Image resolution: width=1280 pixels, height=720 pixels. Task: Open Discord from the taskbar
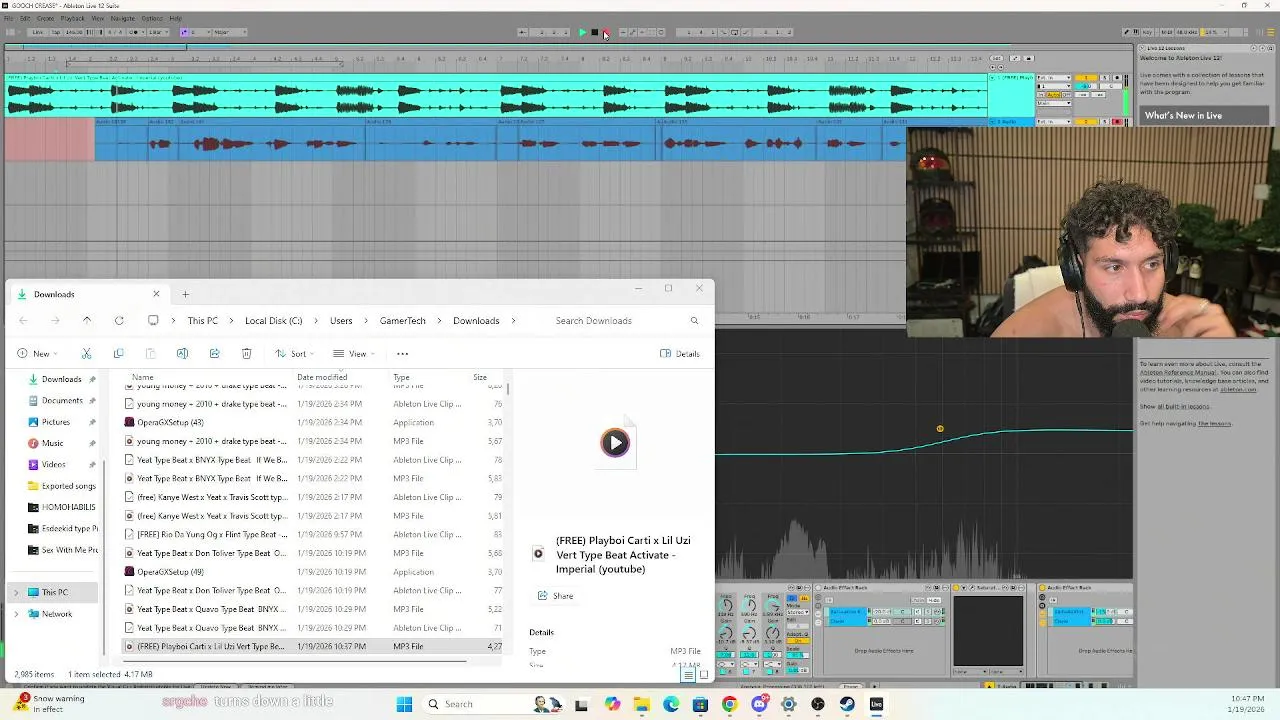759,704
